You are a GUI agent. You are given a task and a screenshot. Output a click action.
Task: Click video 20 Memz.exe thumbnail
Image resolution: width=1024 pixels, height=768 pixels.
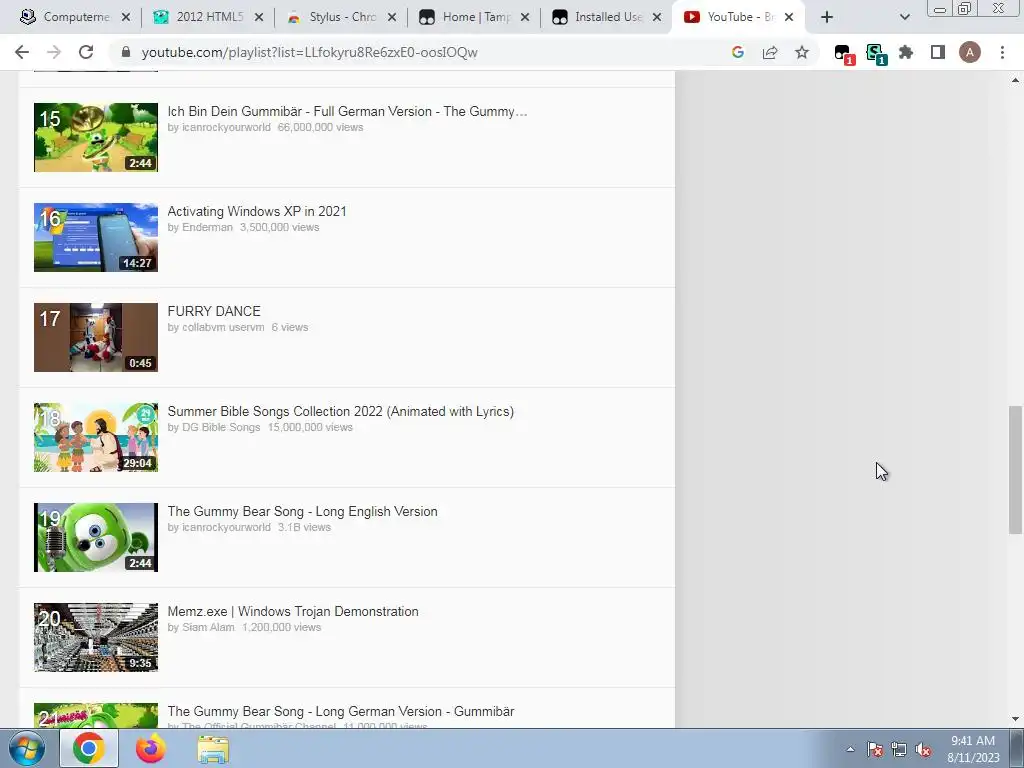(x=96, y=637)
